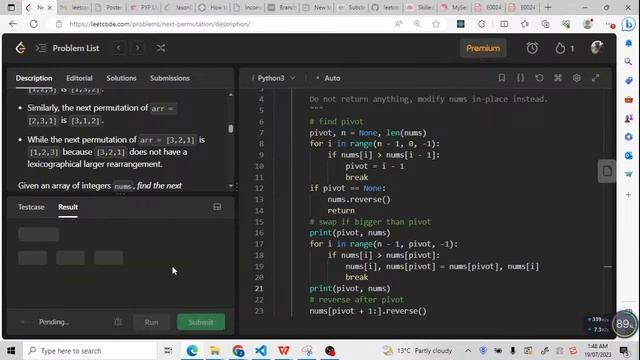Refresh the page with reload icon
Image resolution: width=640 pixels, height=360 pixels.
[34, 24]
